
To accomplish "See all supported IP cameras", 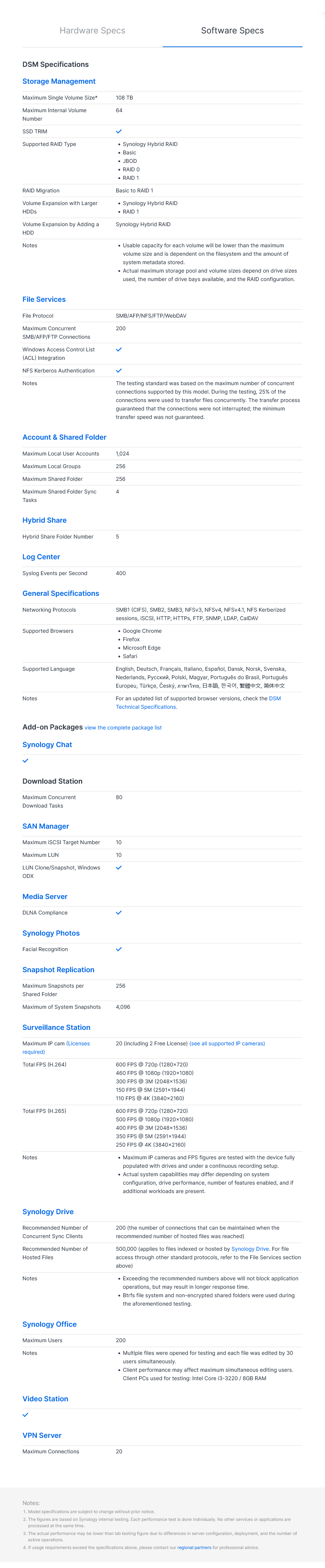I will [x=227, y=1043].
